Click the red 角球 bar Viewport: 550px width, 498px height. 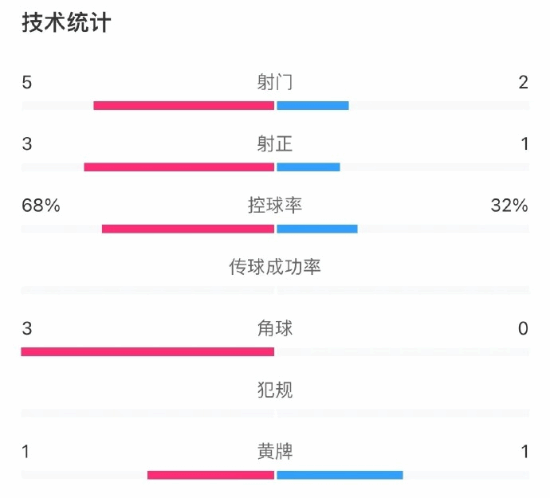pos(148,352)
